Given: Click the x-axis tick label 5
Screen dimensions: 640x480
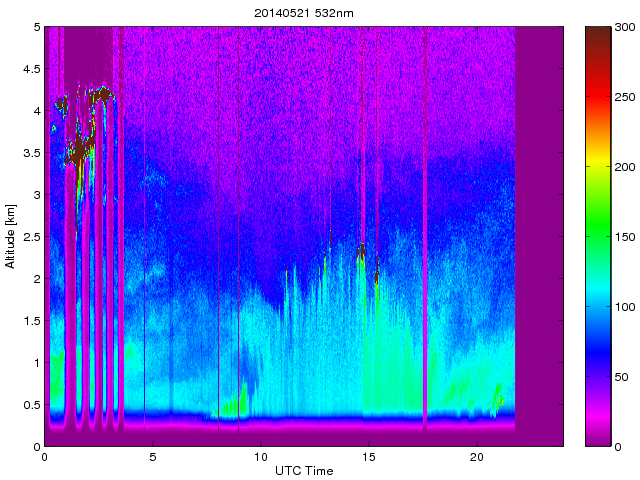Looking at the screenshot, I should (x=153, y=457).
